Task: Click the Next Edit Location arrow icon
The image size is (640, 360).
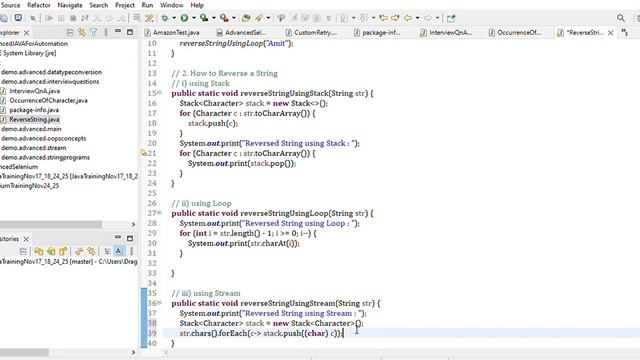Action: [x=395, y=18]
